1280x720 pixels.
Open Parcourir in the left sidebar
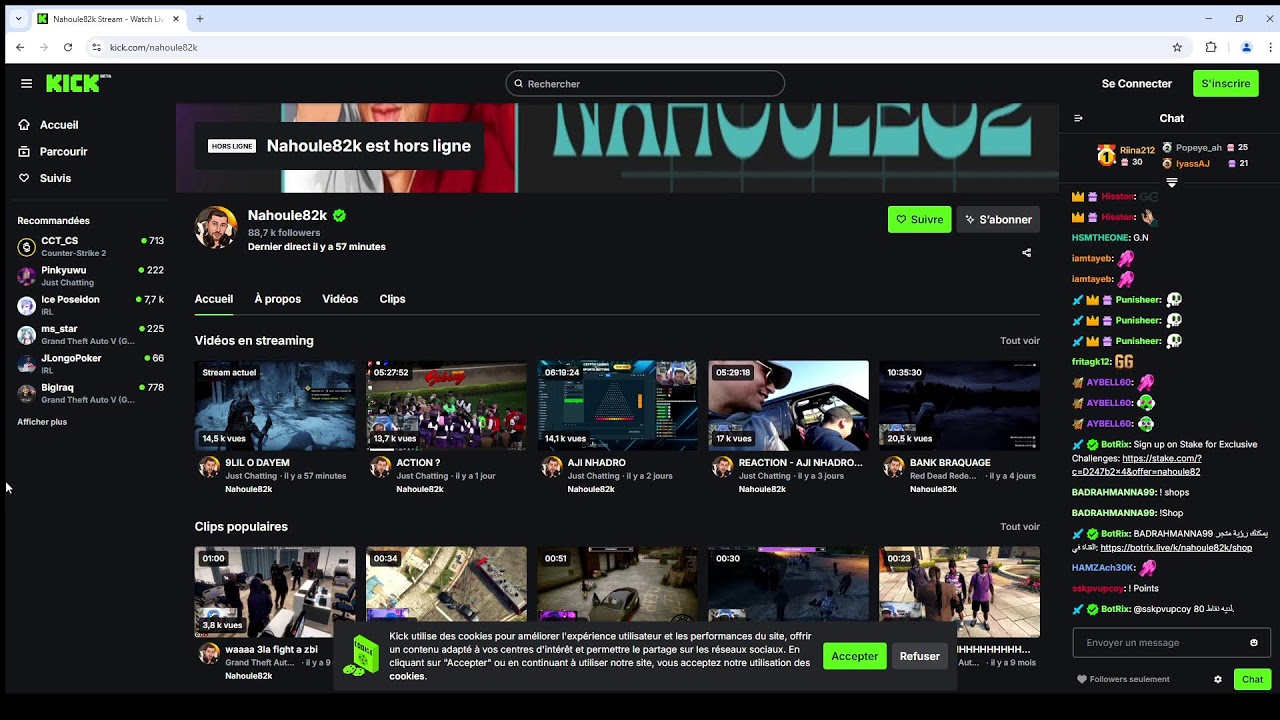pyautogui.click(x=53, y=152)
